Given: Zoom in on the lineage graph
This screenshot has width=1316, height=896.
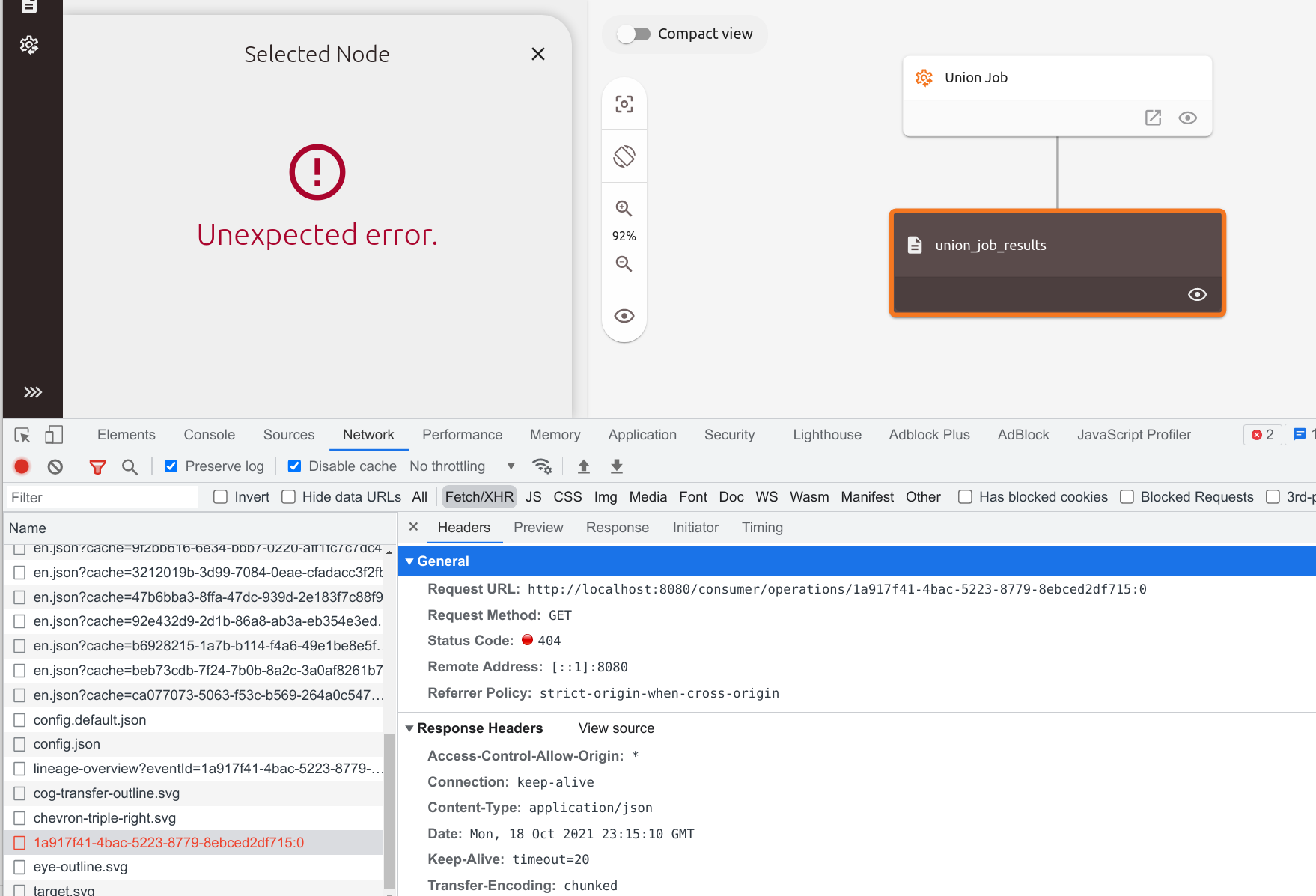Looking at the screenshot, I should point(624,208).
